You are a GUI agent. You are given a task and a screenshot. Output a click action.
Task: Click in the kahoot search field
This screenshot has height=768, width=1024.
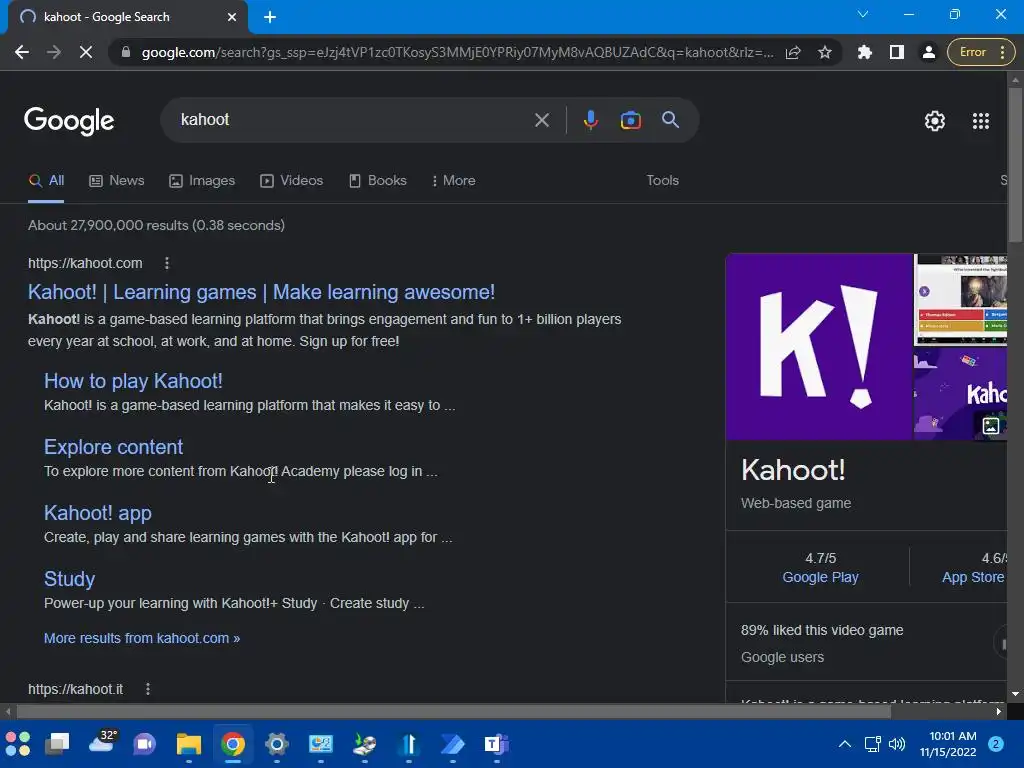click(x=353, y=120)
